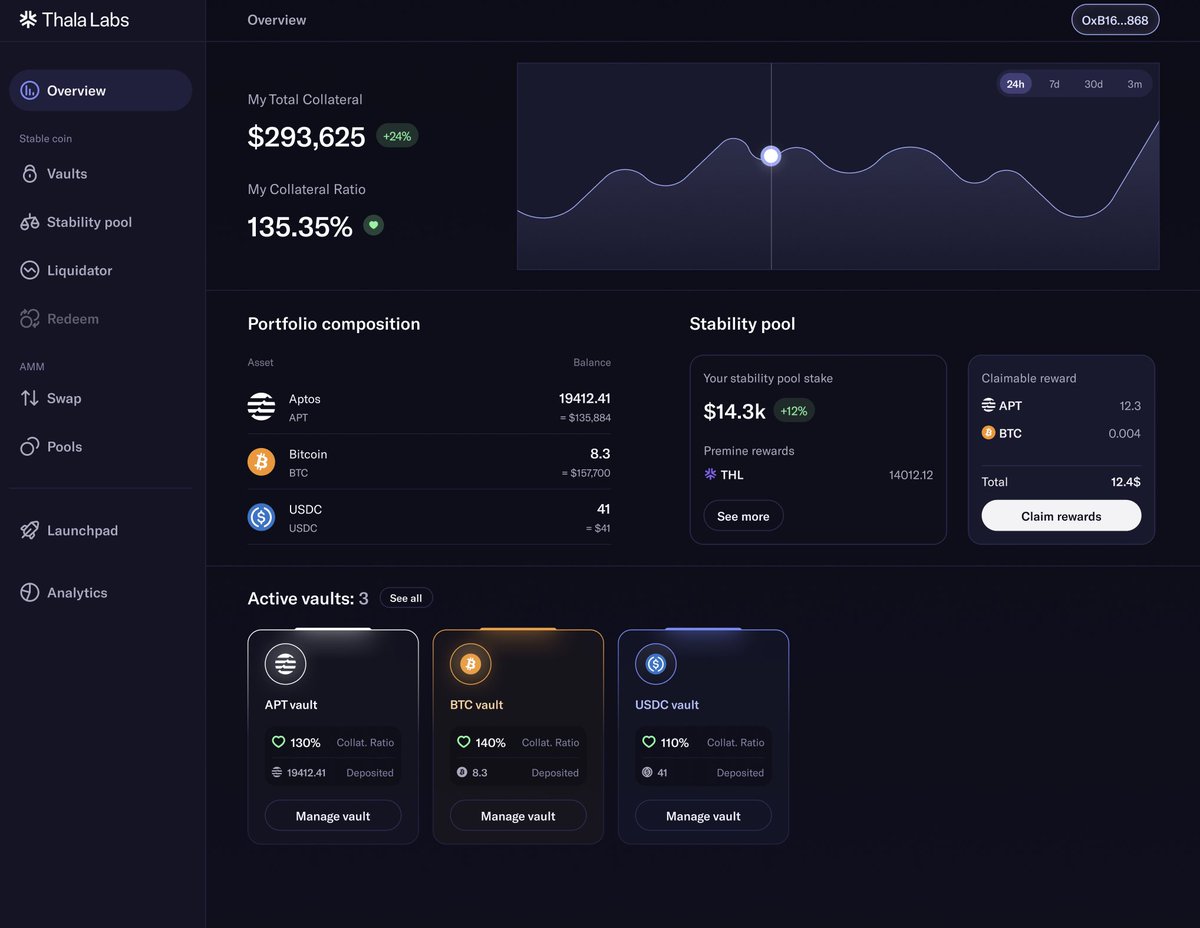This screenshot has width=1200, height=928.
Task: Switch chart range to 3m
Action: click(x=1135, y=84)
